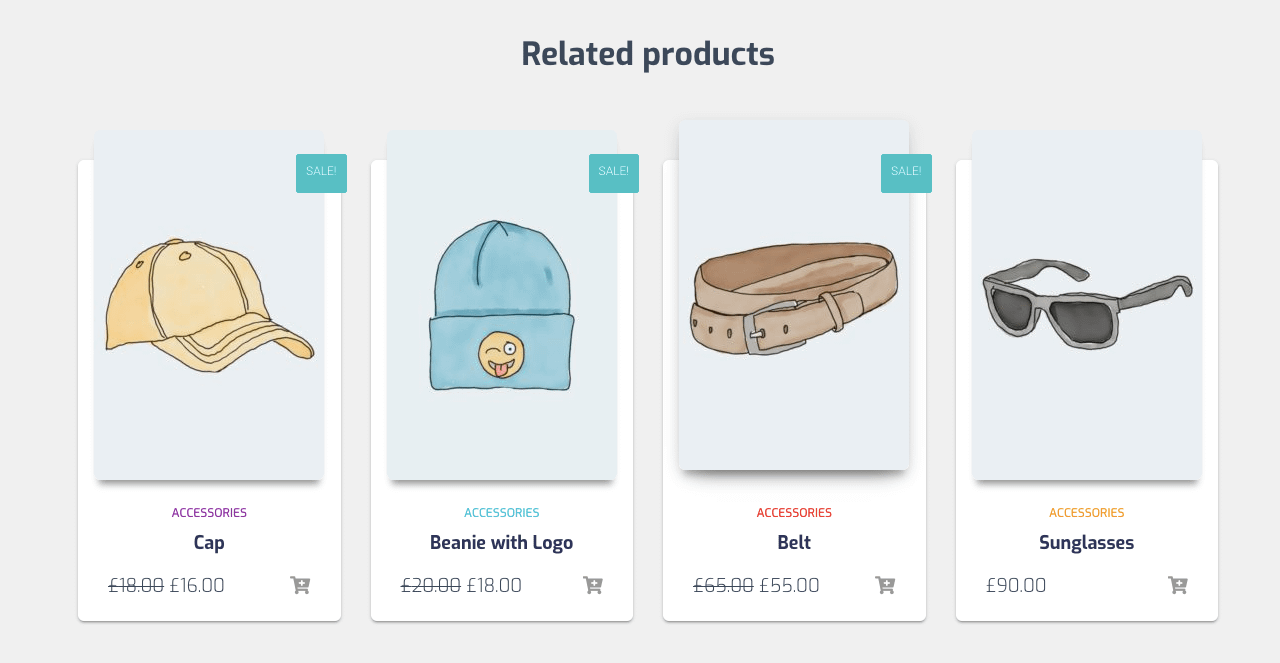Select purple Accessories category above Cap
Viewport: 1280px width, 663px height.
(x=209, y=513)
